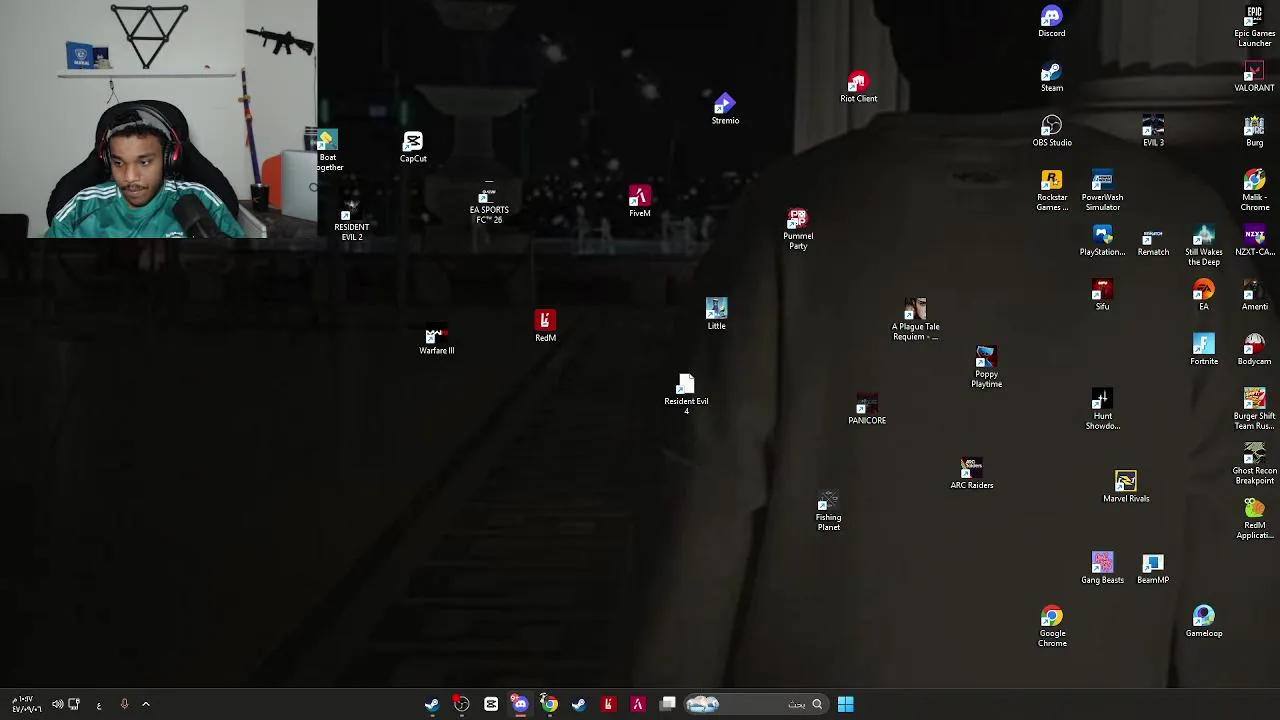Image resolution: width=1280 pixels, height=720 pixels.
Task: Launch PANICORE from the desktop
Action: pos(867,409)
